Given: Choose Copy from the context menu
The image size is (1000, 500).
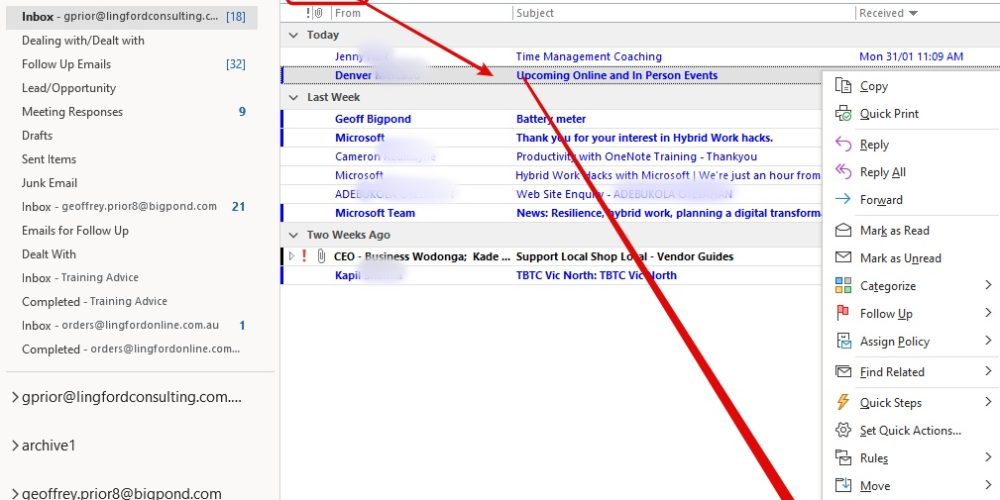Looking at the screenshot, I should tap(873, 86).
